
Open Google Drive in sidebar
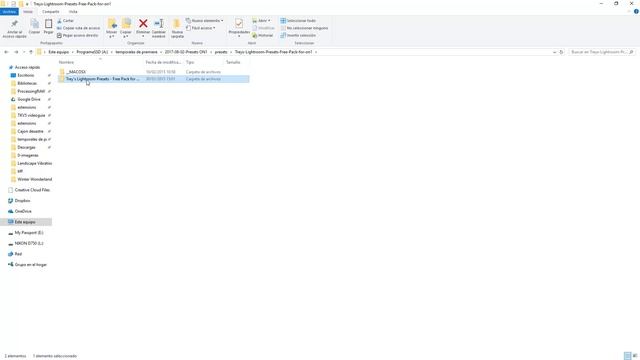click(x=29, y=100)
